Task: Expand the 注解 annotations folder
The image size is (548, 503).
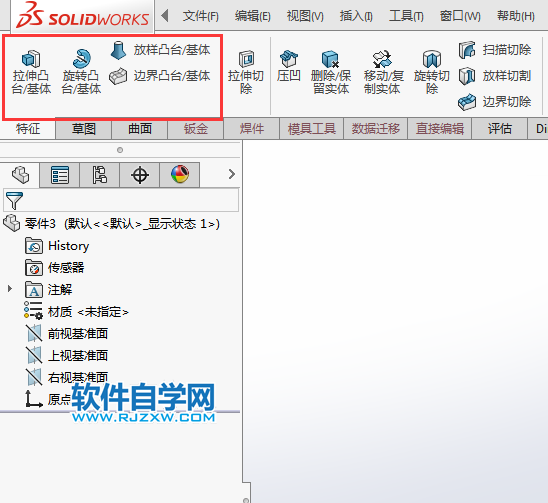Action: click(x=10, y=289)
